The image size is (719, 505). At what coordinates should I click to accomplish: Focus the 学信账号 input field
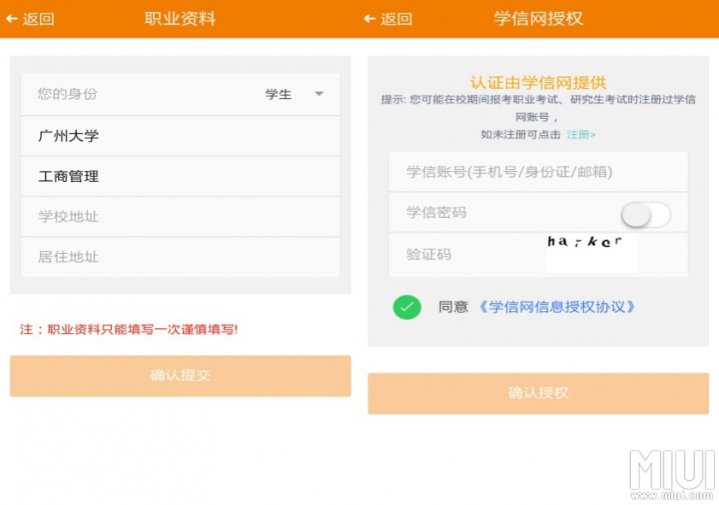point(538,172)
